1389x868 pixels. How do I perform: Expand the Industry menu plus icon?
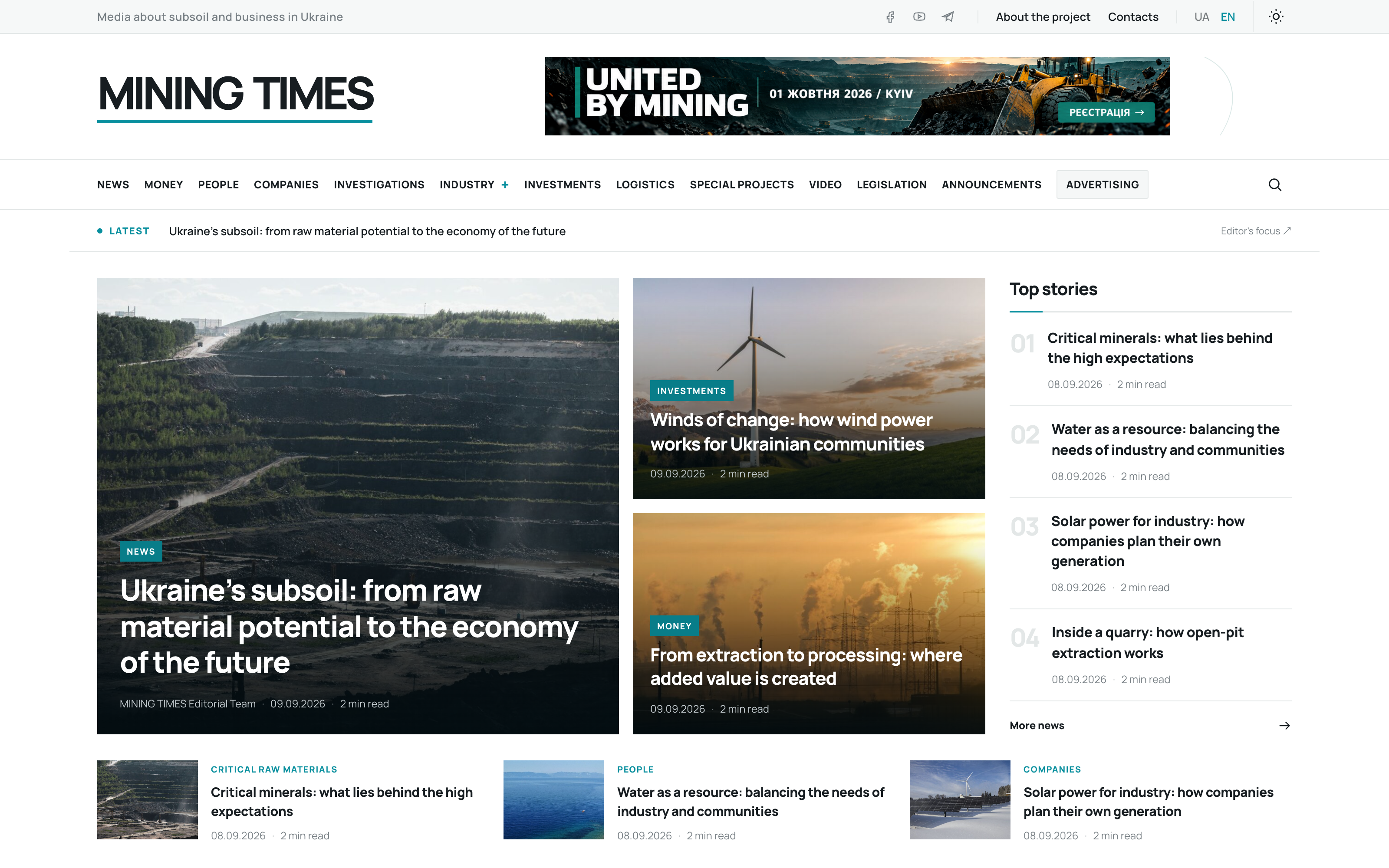click(x=505, y=185)
